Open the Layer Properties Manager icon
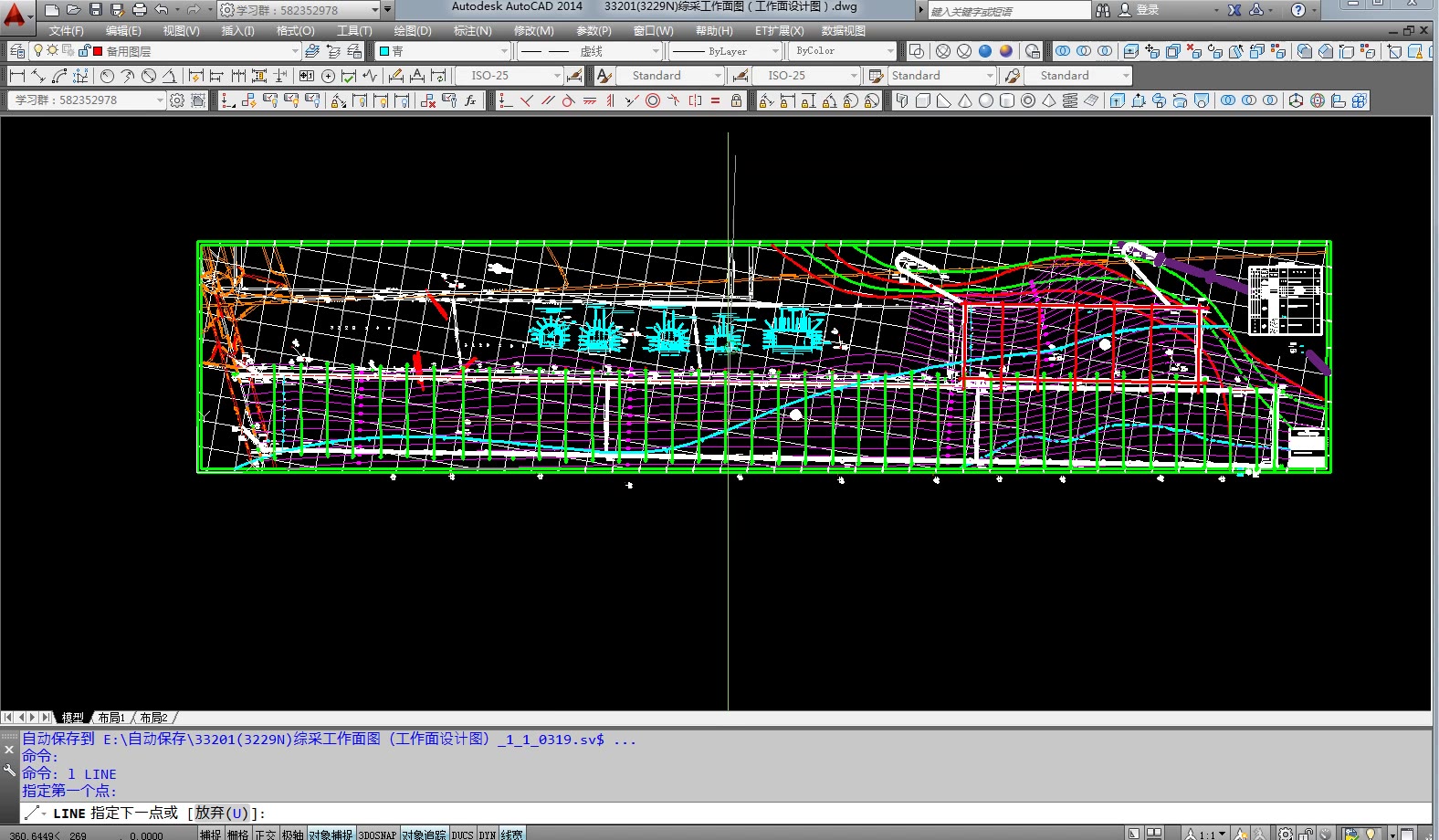This screenshot has width=1439, height=840. tap(17, 51)
